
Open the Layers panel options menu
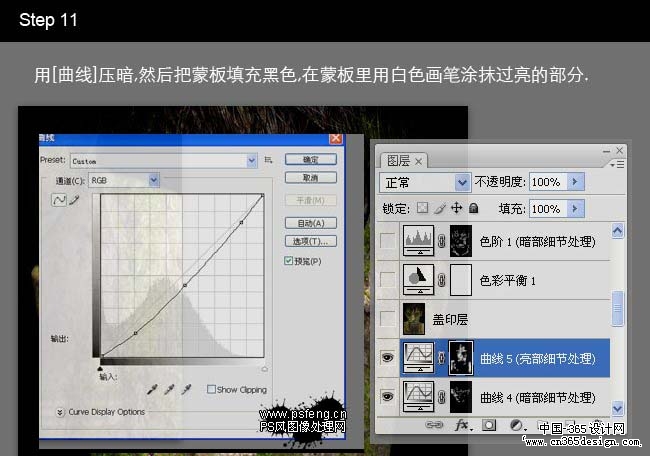tap(618, 165)
